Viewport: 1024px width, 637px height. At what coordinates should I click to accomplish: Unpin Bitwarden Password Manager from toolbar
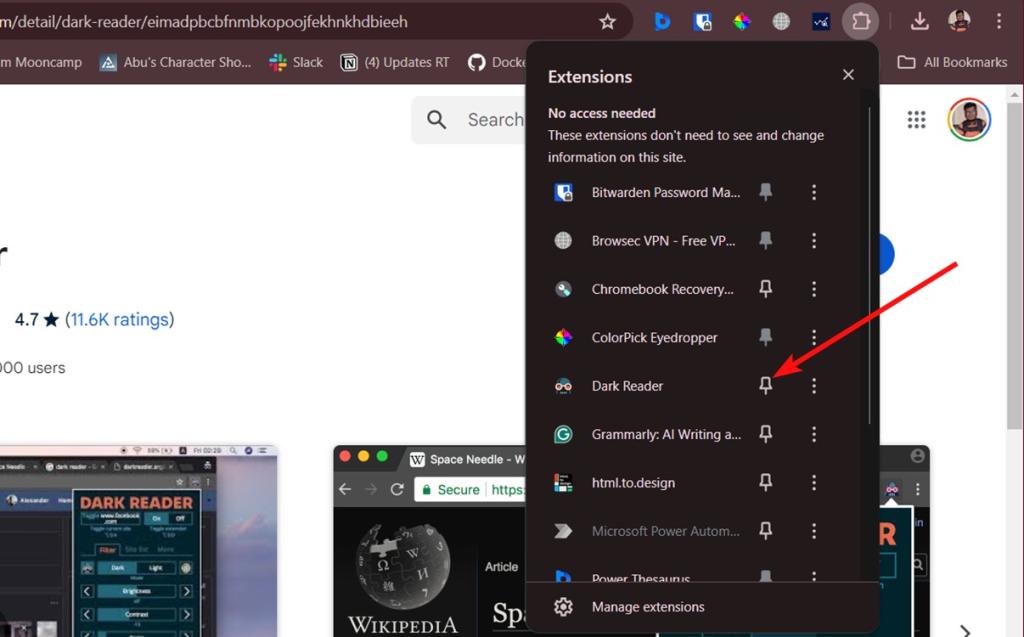click(x=766, y=192)
